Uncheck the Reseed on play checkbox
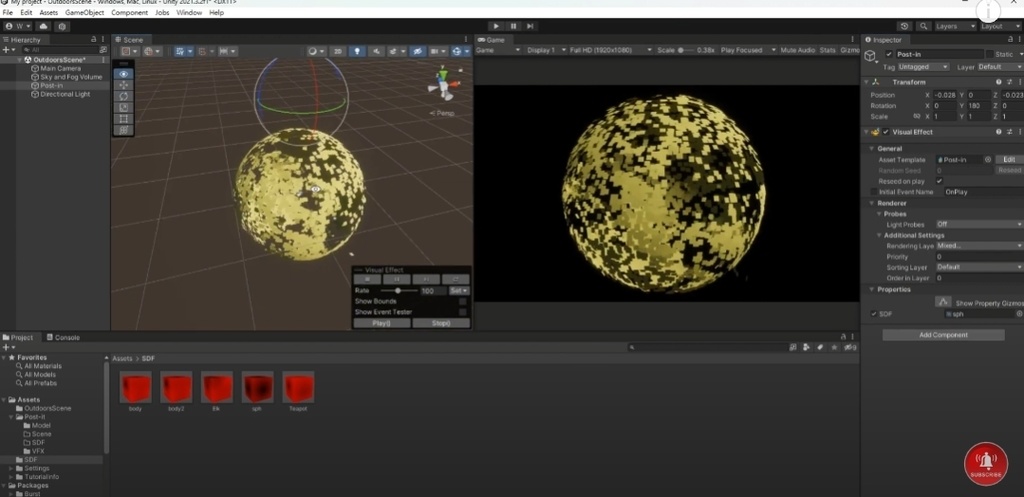 coord(939,181)
